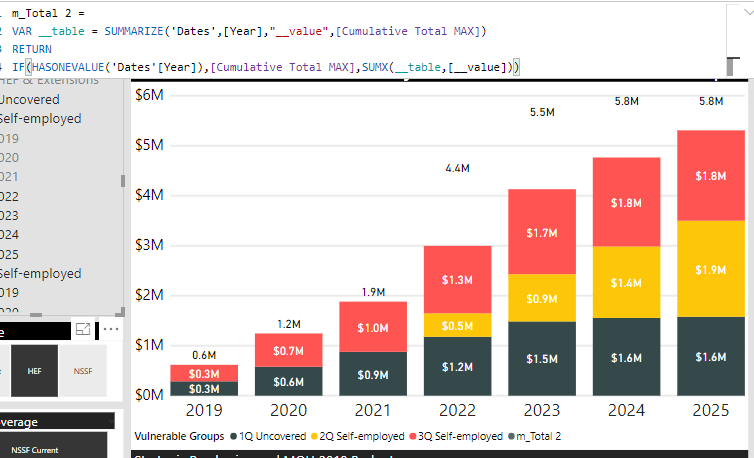754x458 pixels.
Task: Select the 2025 red $1.8M bar segment
Action: tap(711, 176)
